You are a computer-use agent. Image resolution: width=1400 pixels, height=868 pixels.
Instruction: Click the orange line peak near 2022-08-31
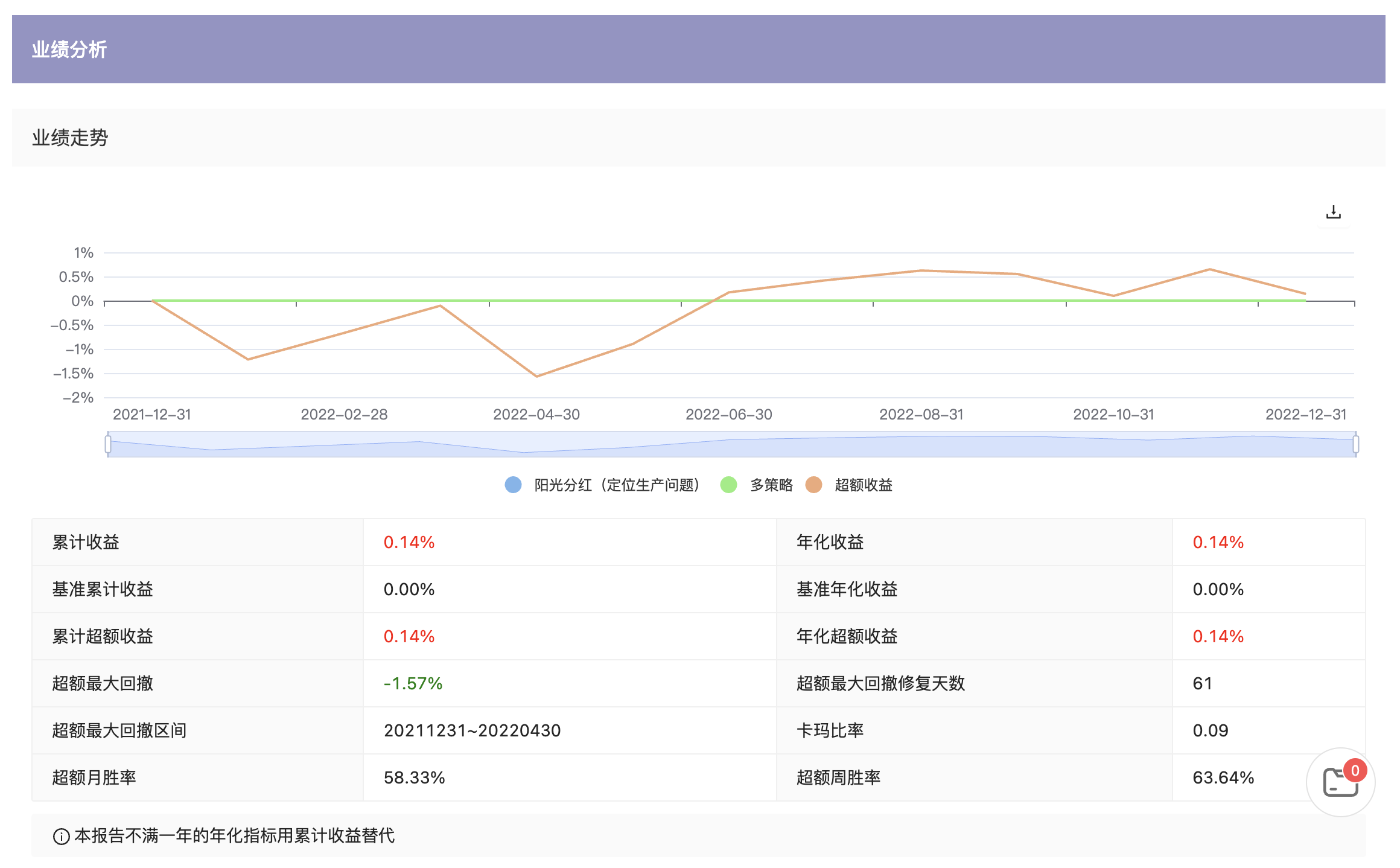(x=921, y=270)
